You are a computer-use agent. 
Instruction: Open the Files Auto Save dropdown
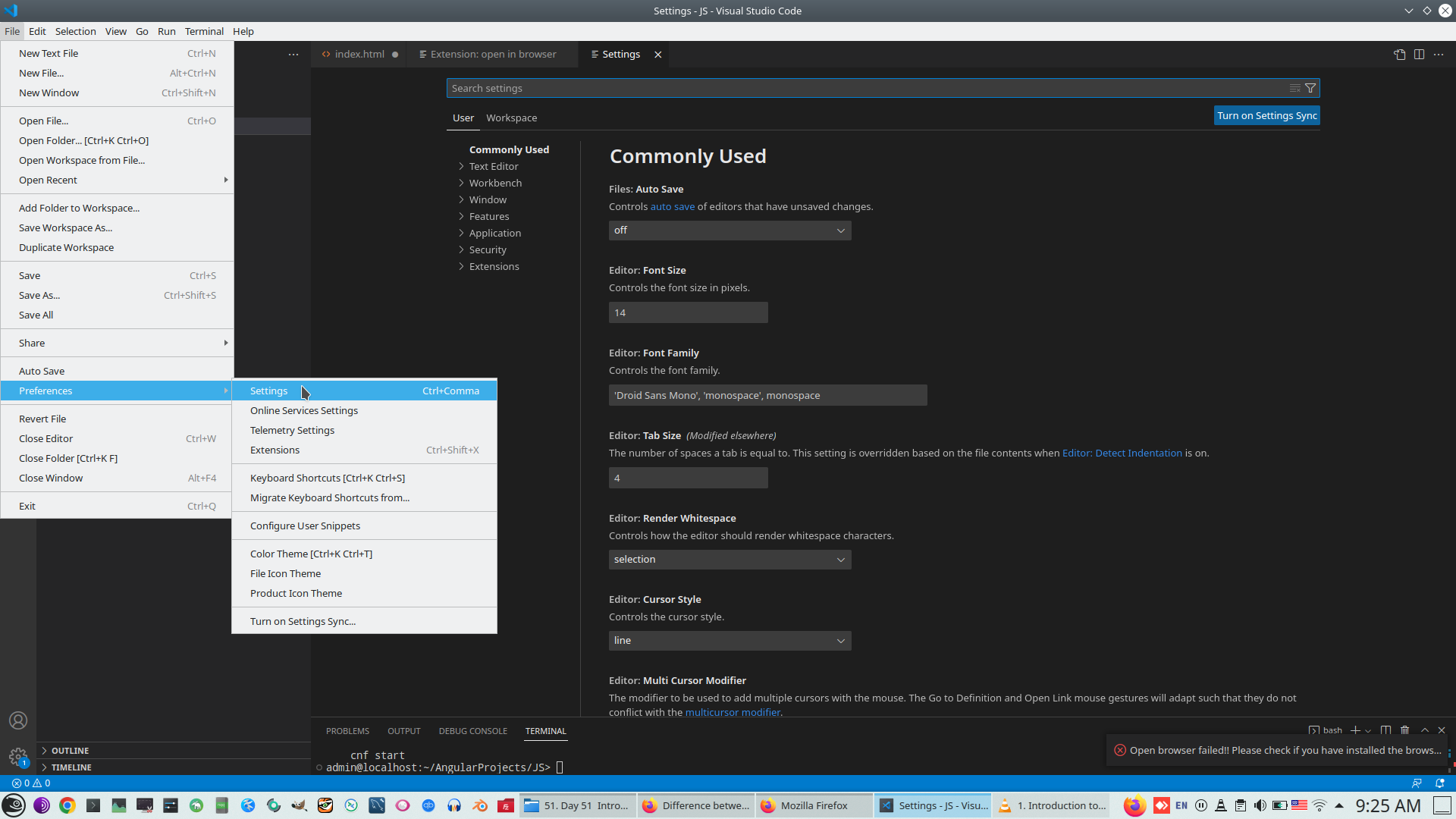(x=730, y=231)
